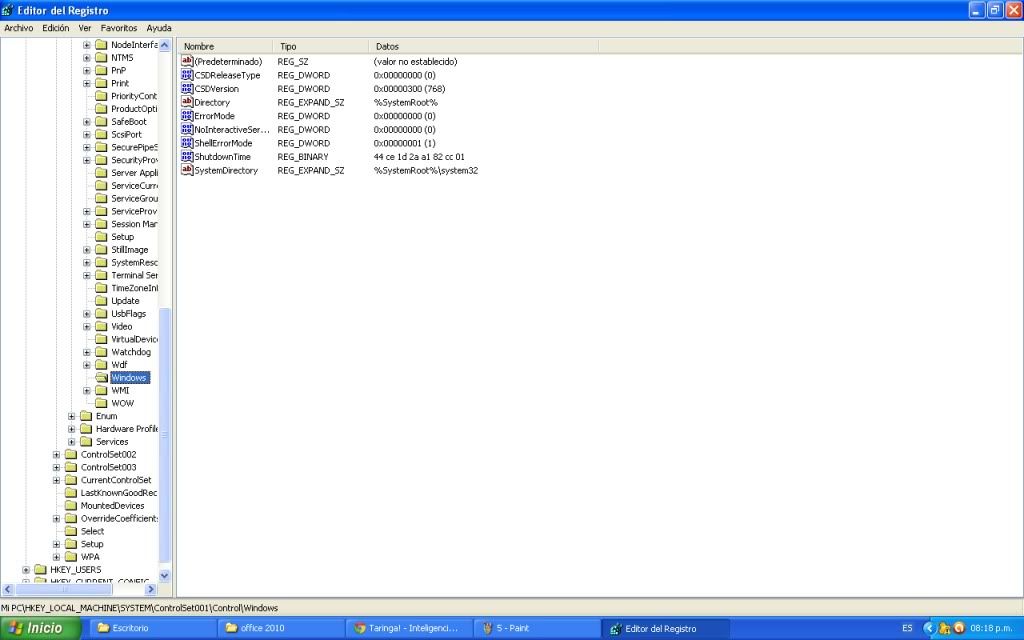Click the CSDReleaseType DWORD value icon

tap(187, 75)
